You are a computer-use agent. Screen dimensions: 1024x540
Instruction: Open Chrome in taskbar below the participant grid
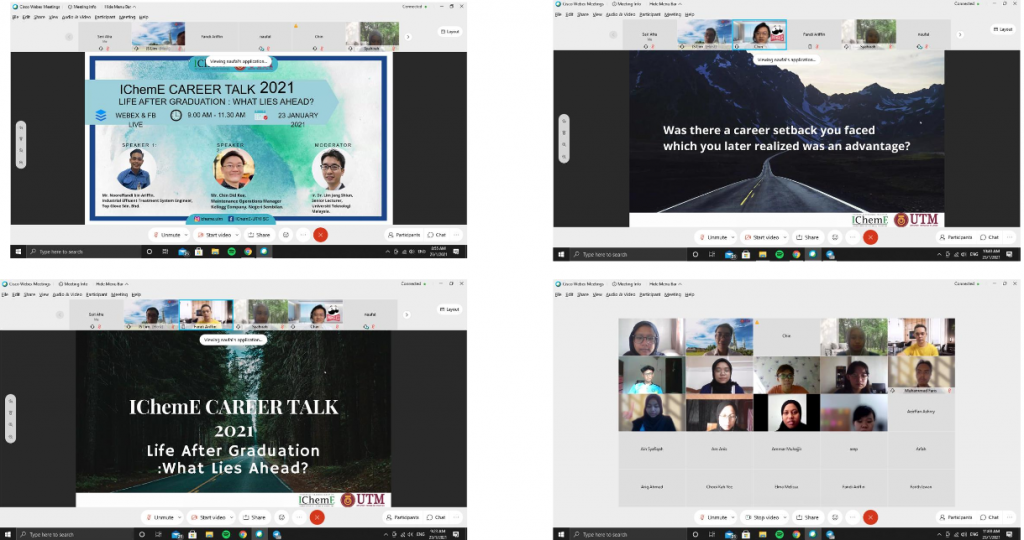click(795, 535)
